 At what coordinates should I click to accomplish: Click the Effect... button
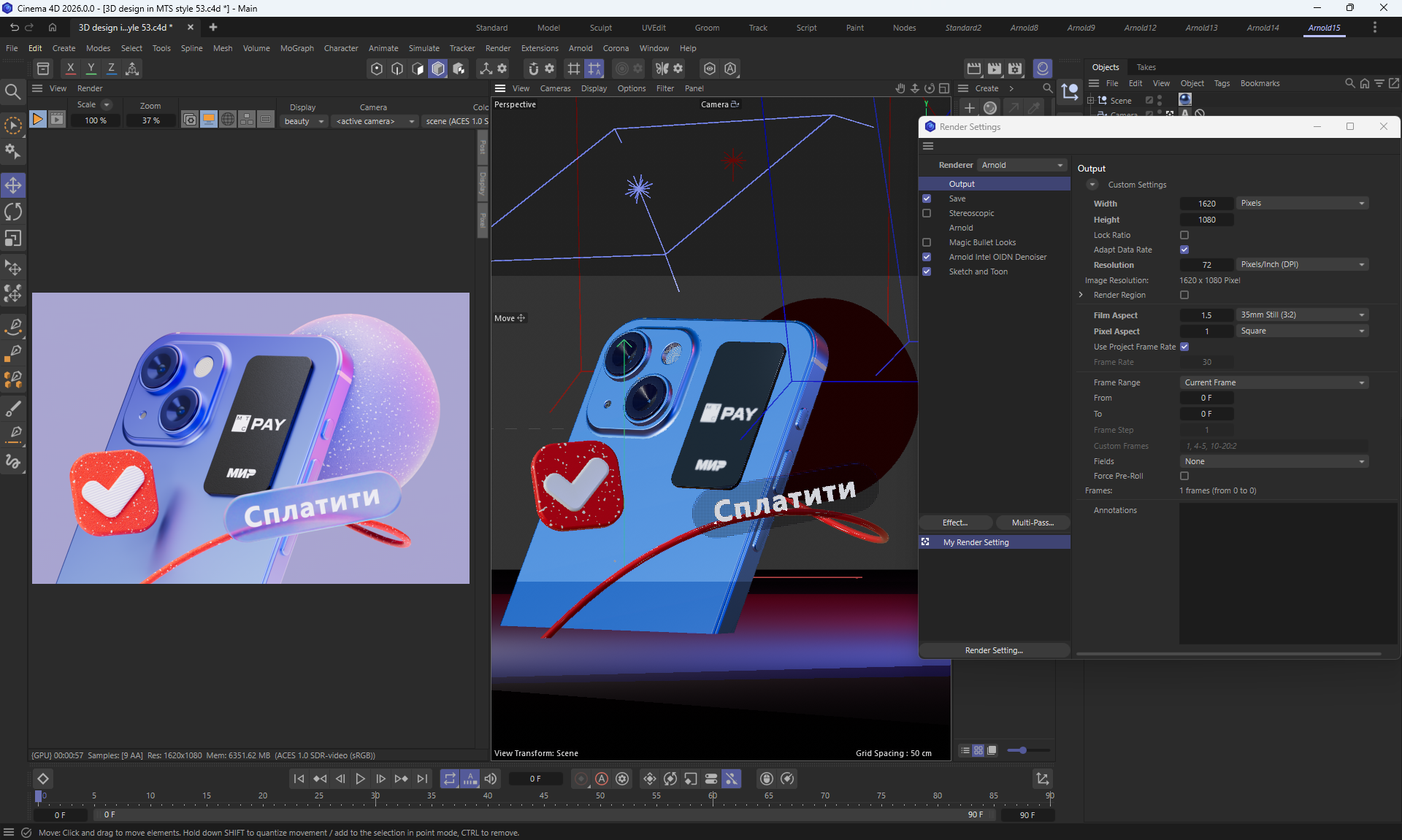click(955, 523)
